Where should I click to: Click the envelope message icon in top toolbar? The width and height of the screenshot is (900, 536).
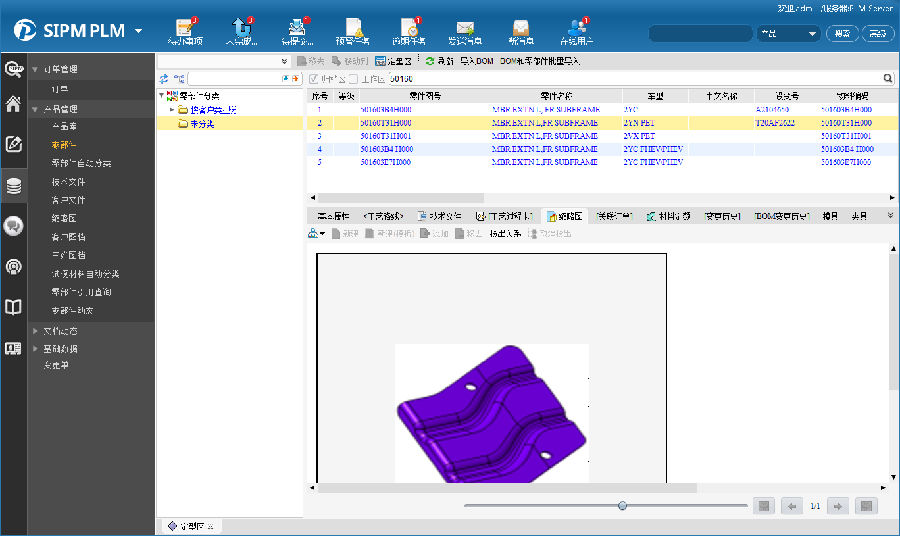click(464, 28)
